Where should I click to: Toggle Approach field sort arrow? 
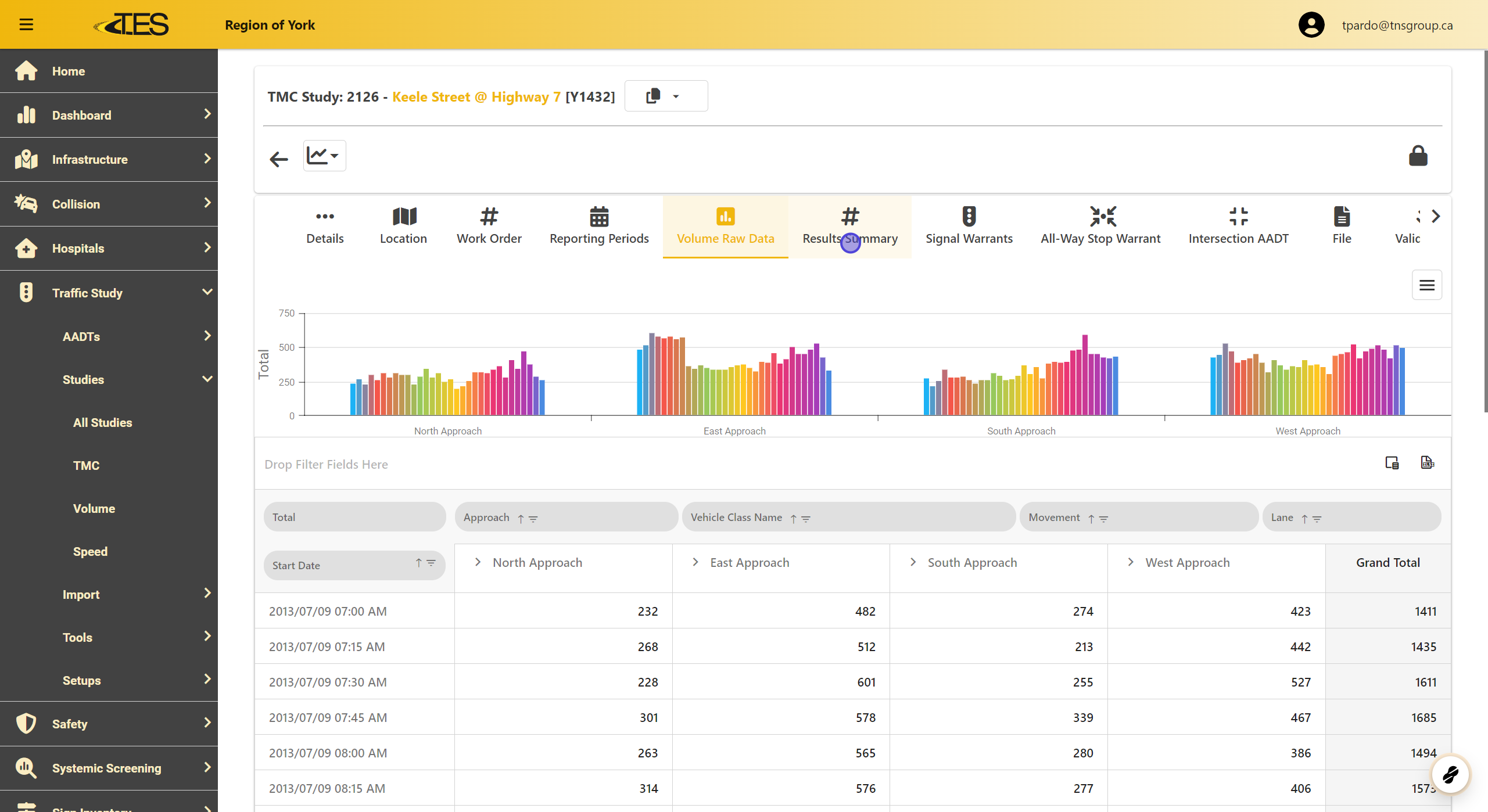point(521,518)
